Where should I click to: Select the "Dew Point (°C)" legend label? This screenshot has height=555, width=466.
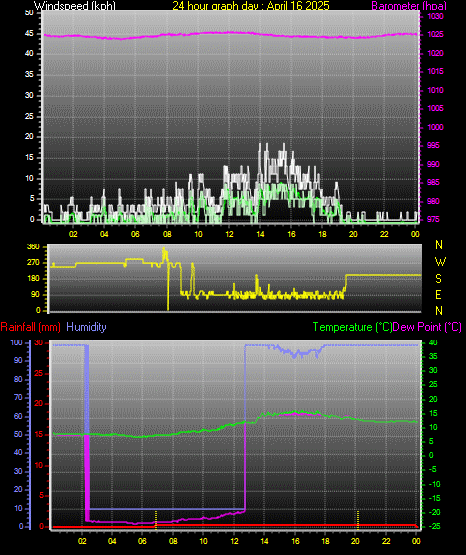click(x=427, y=327)
